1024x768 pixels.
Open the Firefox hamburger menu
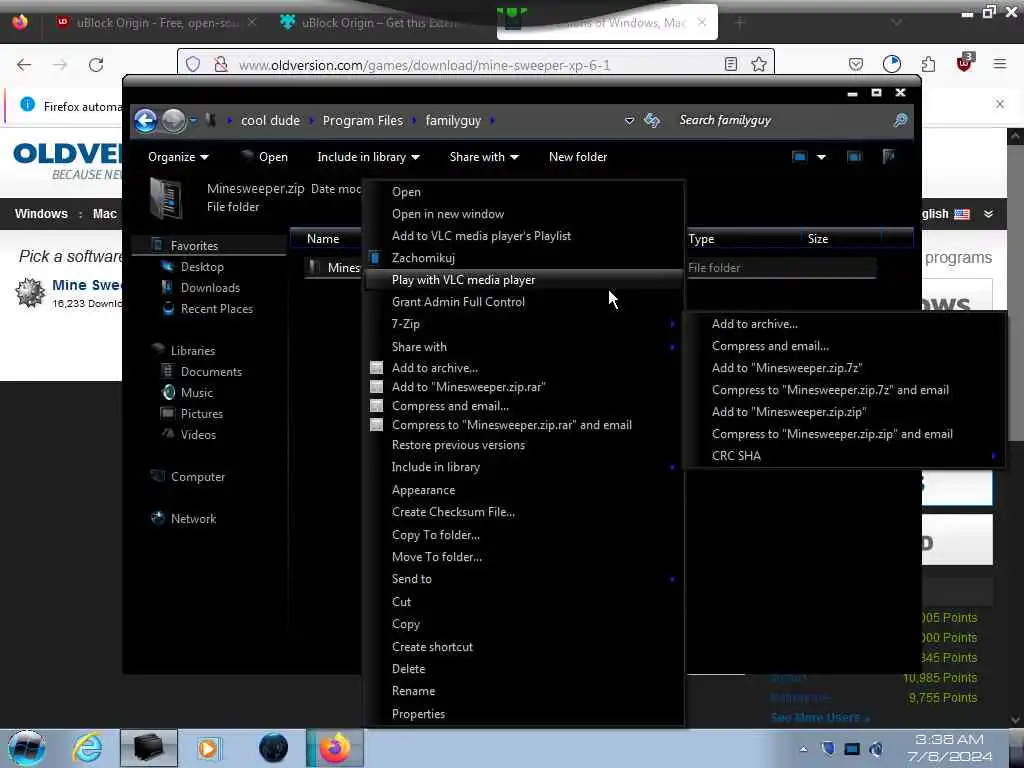click(1000, 64)
